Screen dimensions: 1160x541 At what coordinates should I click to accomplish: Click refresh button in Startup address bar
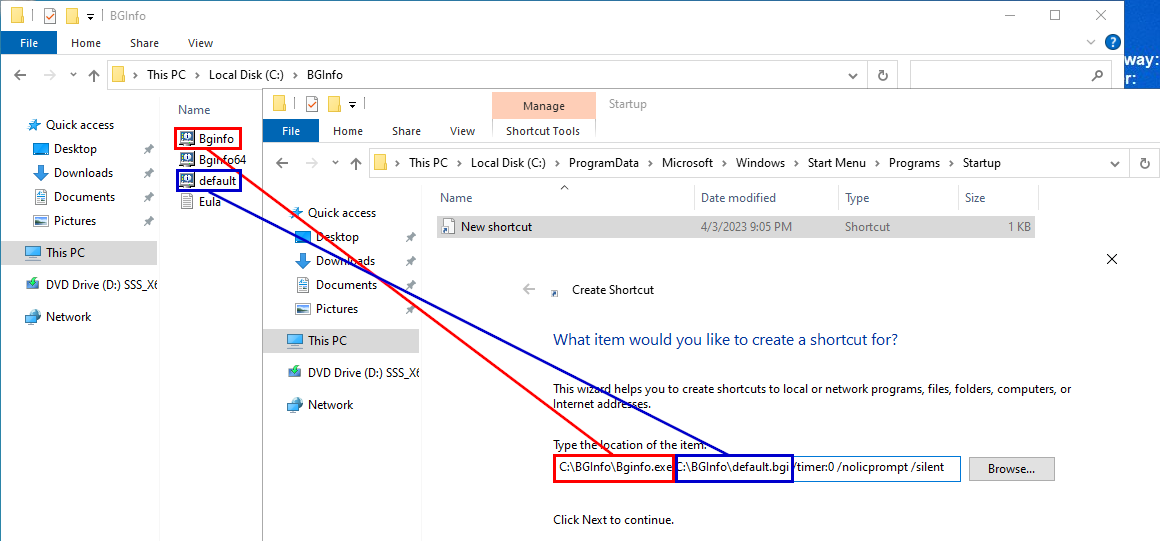pyautogui.click(x=1144, y=163)
